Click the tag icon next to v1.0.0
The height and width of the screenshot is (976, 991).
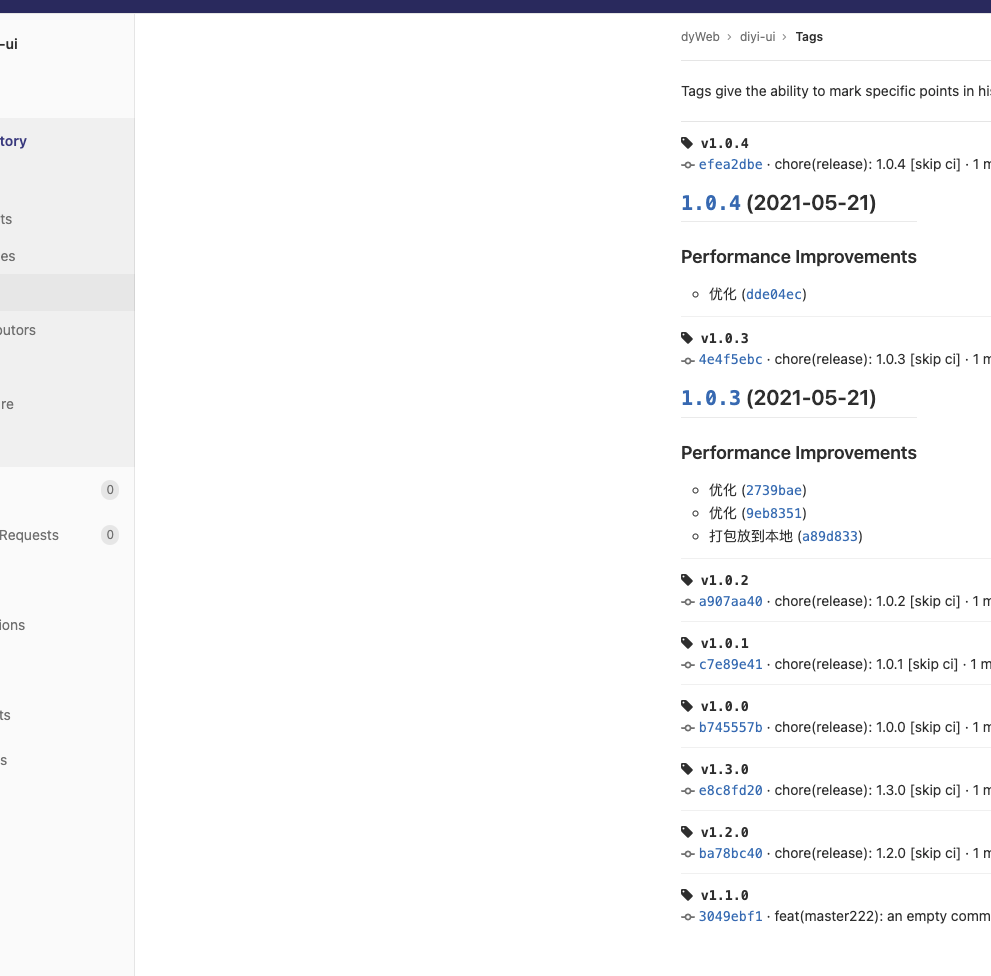tap(687, 706)
